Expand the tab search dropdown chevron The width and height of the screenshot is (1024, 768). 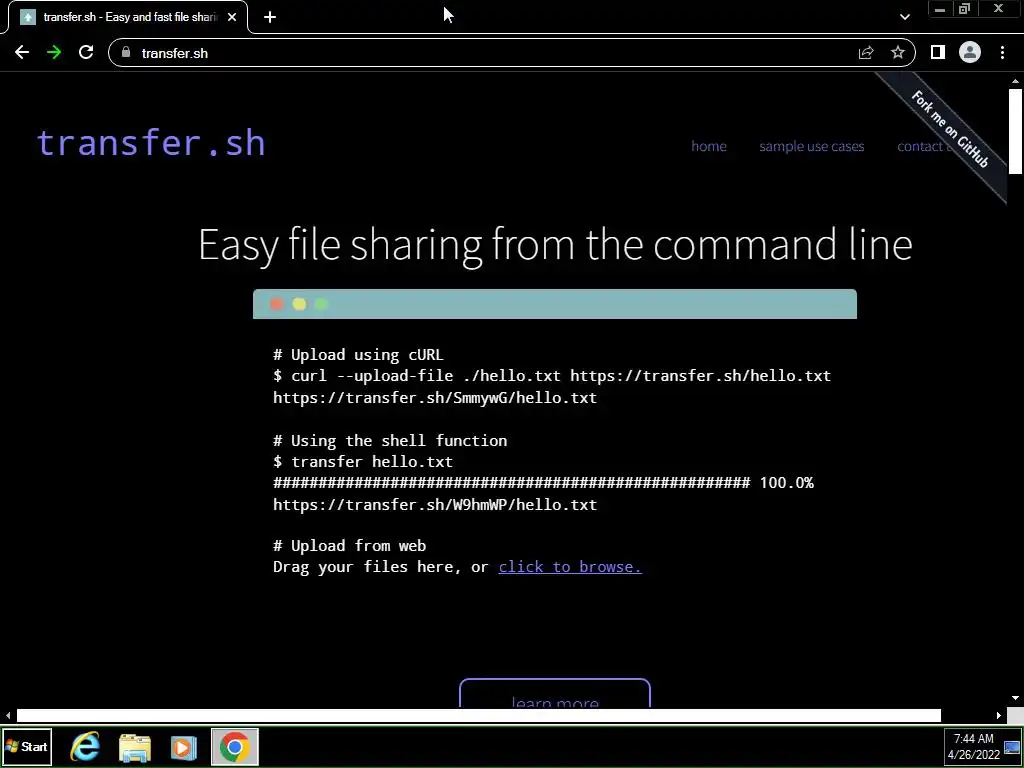click(x=904, y=17)
